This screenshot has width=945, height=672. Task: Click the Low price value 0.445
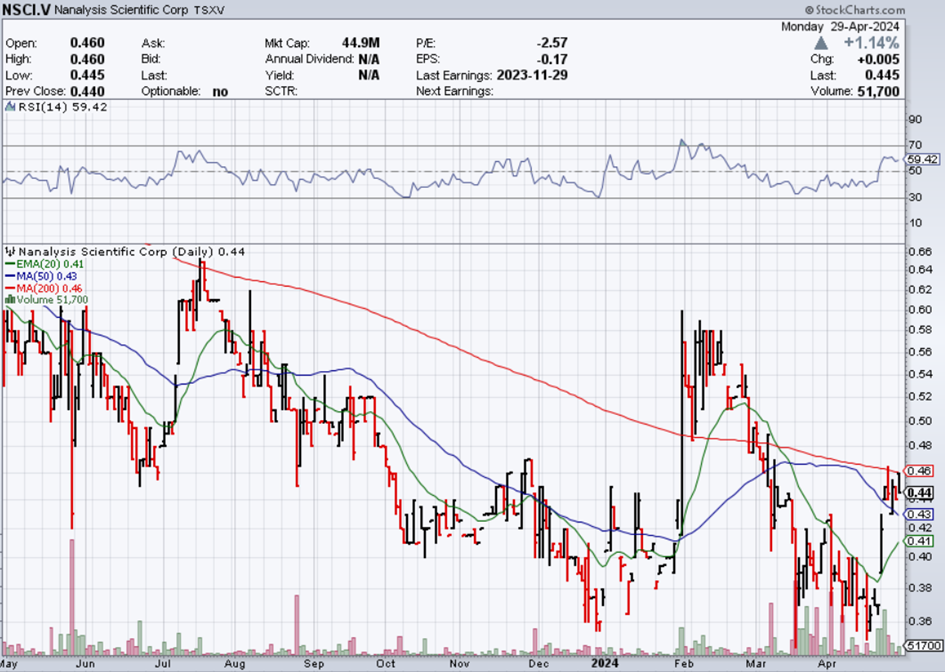click(87, 75)
